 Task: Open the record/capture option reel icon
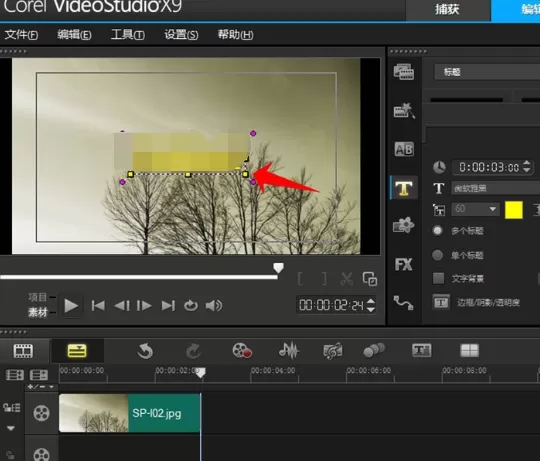[x=242, y=351]
